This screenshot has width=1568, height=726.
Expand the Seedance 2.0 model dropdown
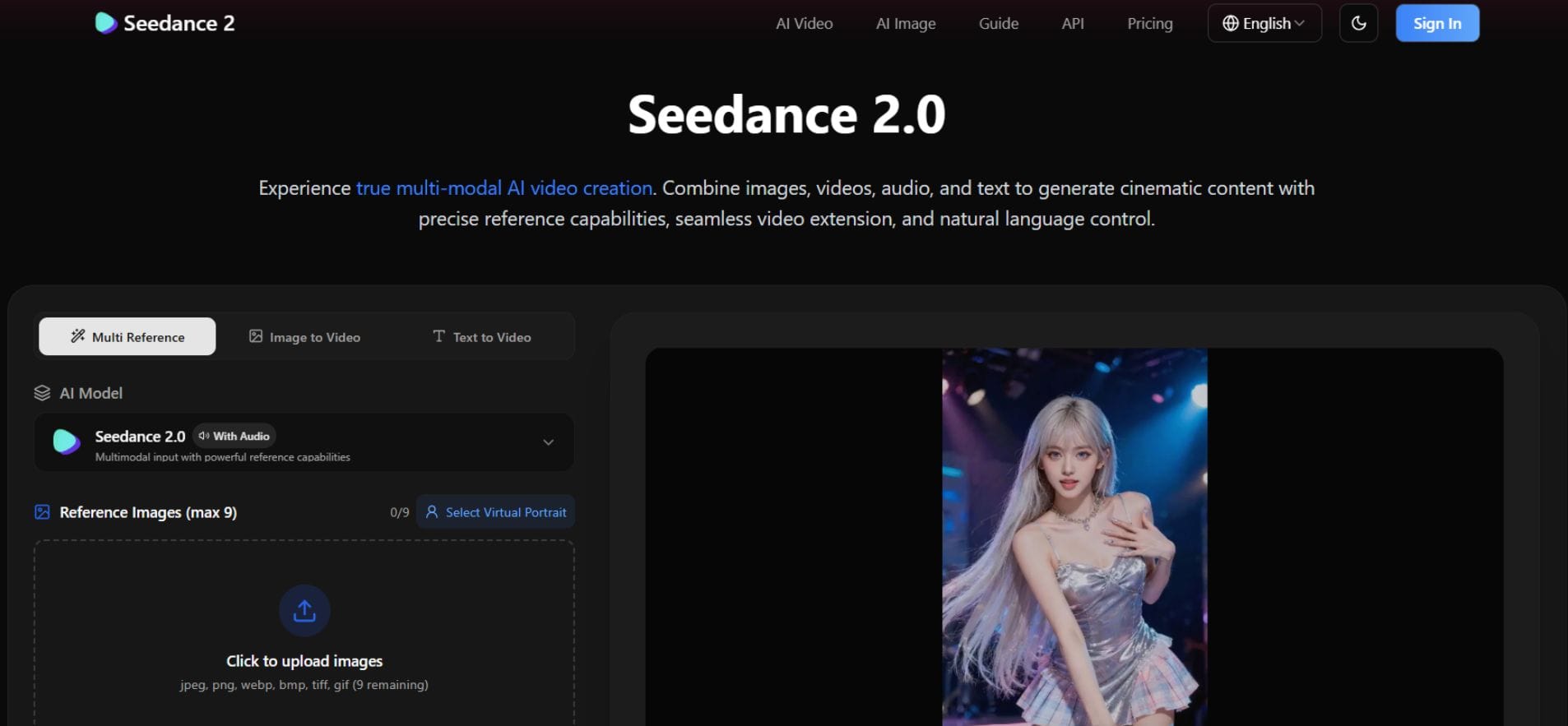[304, 442]
